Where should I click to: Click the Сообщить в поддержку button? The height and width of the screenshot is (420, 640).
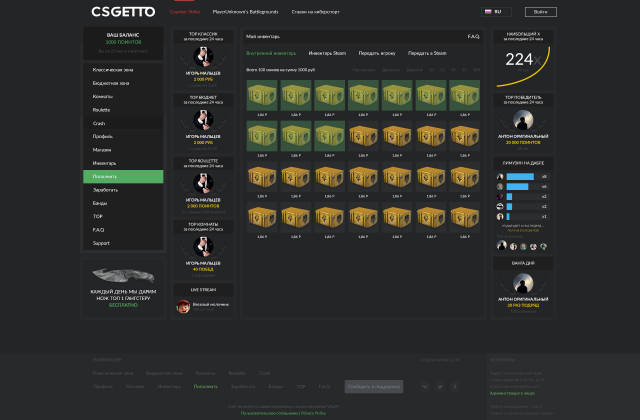[374, 387]
